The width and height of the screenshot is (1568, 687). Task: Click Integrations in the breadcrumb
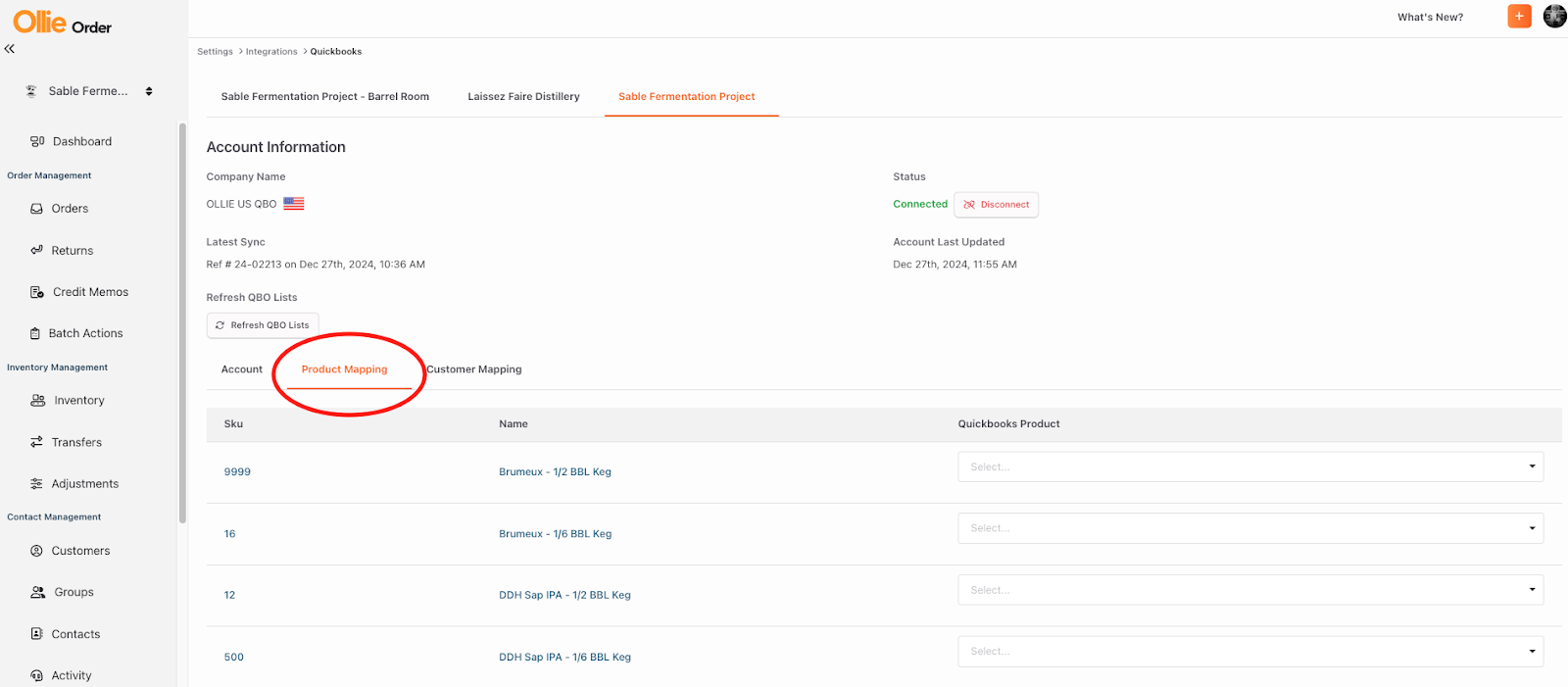[x=271, y=51]
